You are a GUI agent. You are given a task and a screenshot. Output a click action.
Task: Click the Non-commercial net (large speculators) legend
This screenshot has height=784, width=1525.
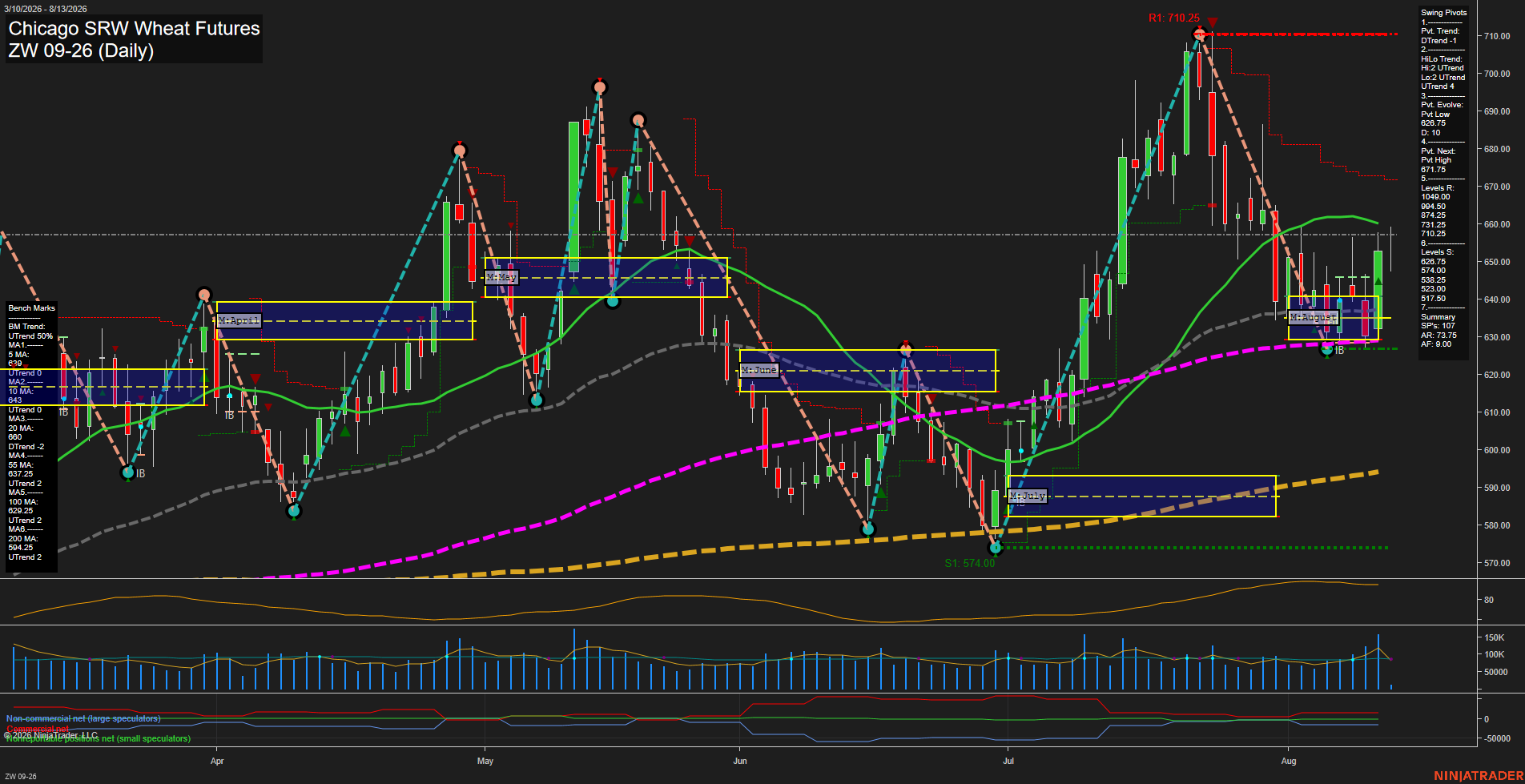[x=83, y=718]
